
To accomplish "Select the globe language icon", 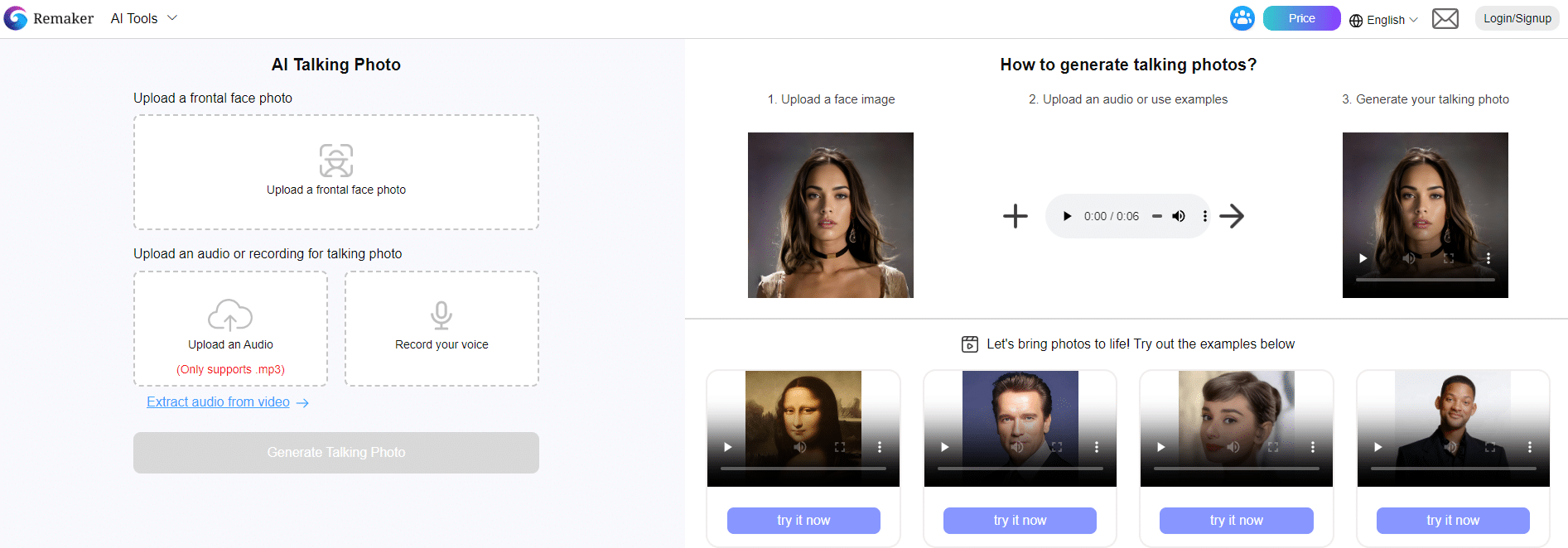I will (1356, 19).
